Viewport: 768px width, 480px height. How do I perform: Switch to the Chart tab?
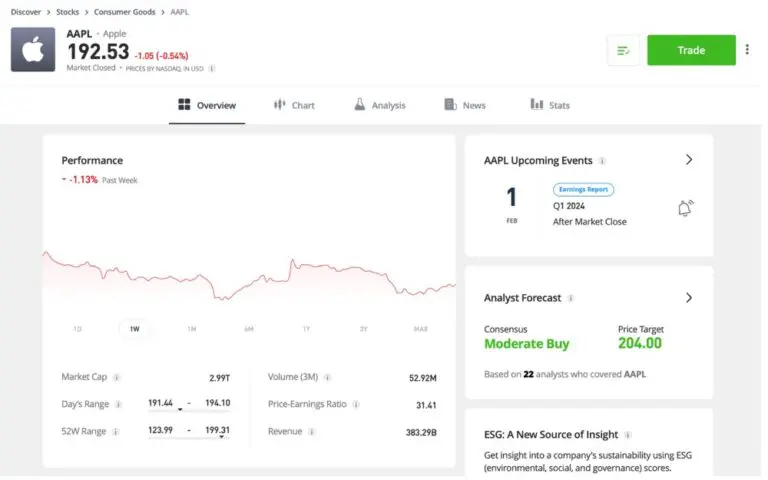point(294,105)
